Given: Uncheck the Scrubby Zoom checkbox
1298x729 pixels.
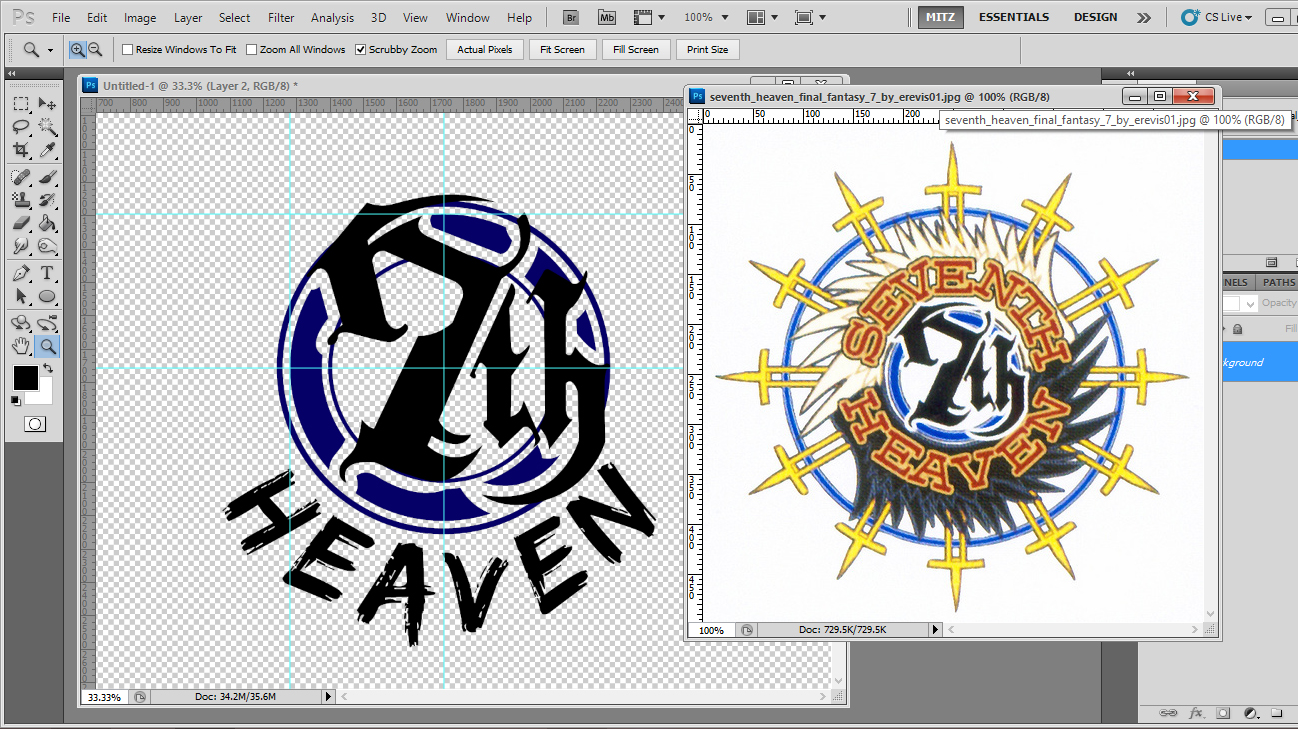Looking at the screenshot, I should tap(360, 49).
